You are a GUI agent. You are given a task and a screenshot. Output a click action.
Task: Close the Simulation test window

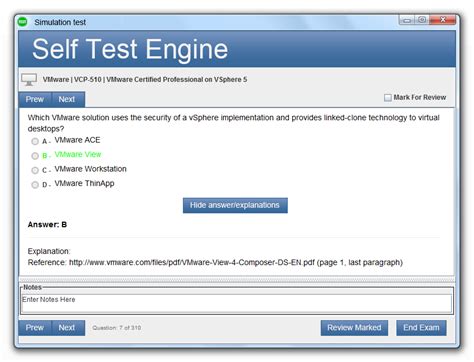click(442, 20)
